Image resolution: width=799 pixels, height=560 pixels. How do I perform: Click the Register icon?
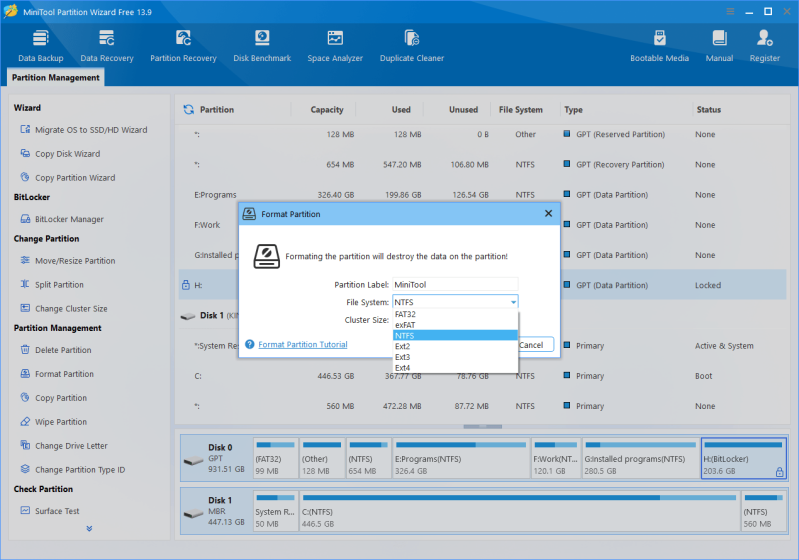point(764,38)
